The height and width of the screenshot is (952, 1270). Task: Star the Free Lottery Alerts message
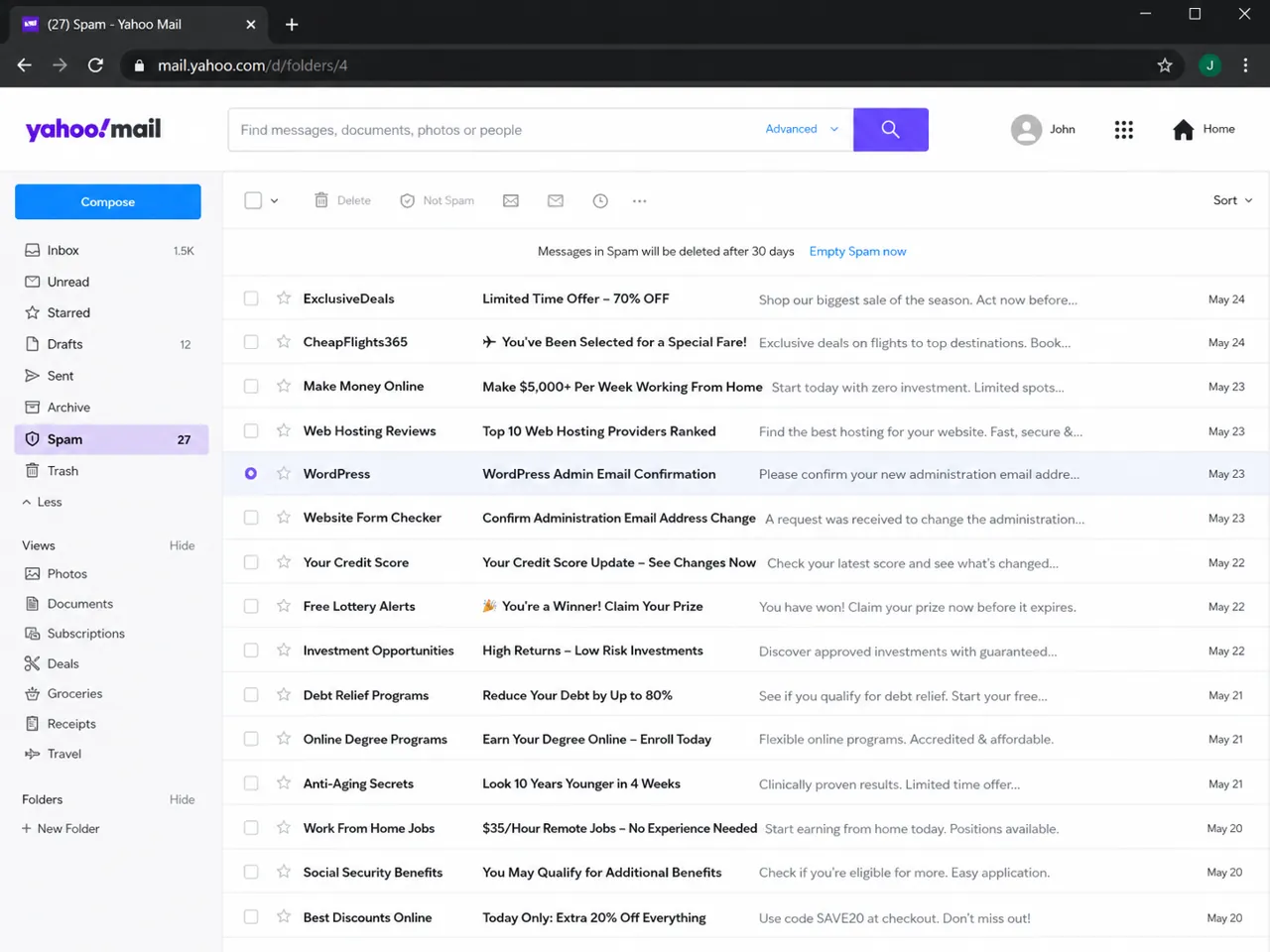click(284, 606)
